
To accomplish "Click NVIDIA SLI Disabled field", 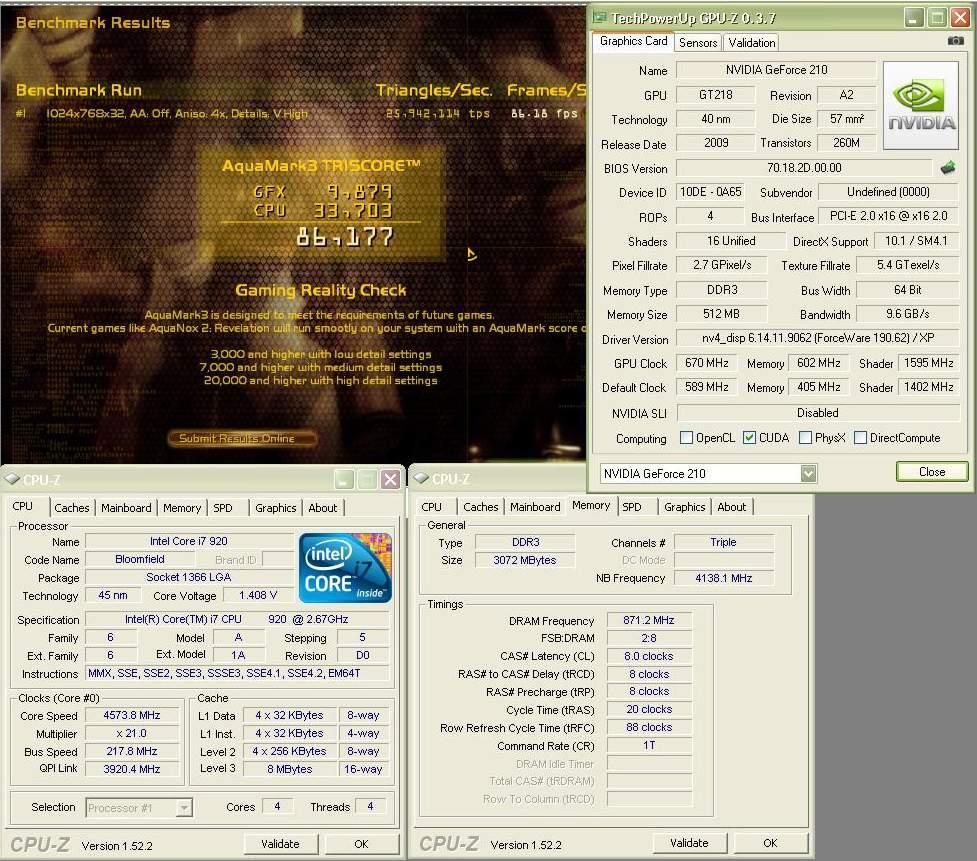I will 817,412.
